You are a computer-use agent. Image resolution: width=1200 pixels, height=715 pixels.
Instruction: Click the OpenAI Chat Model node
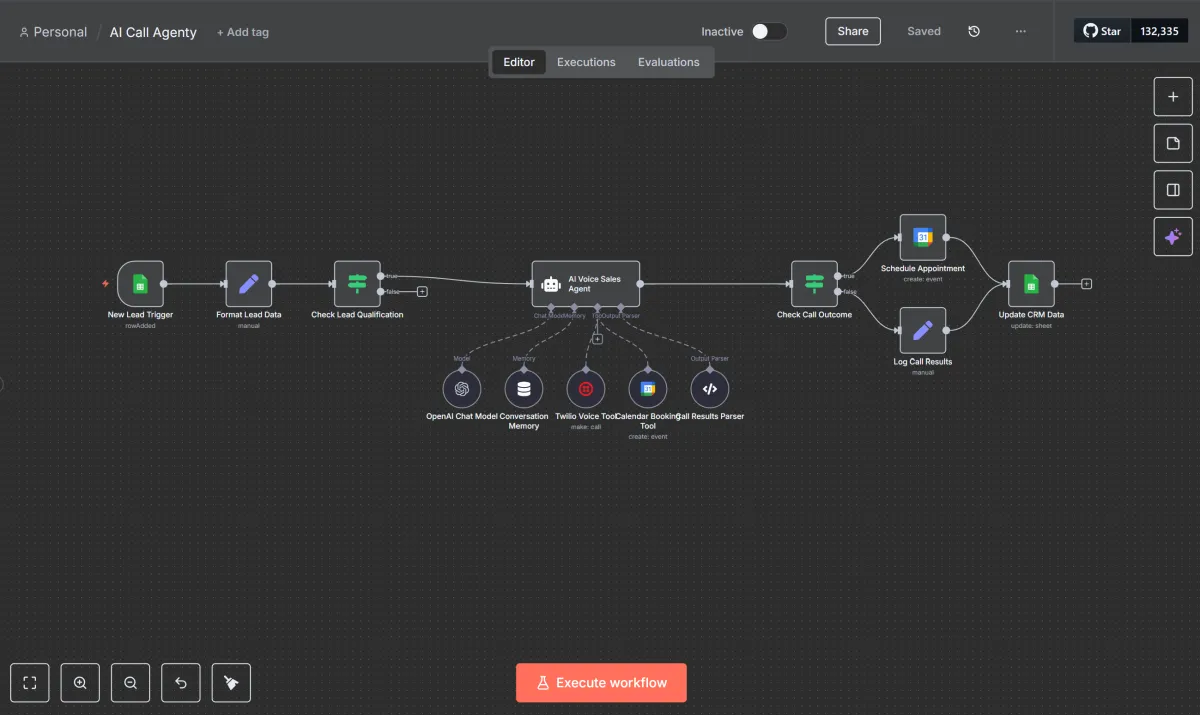[462, 389]
